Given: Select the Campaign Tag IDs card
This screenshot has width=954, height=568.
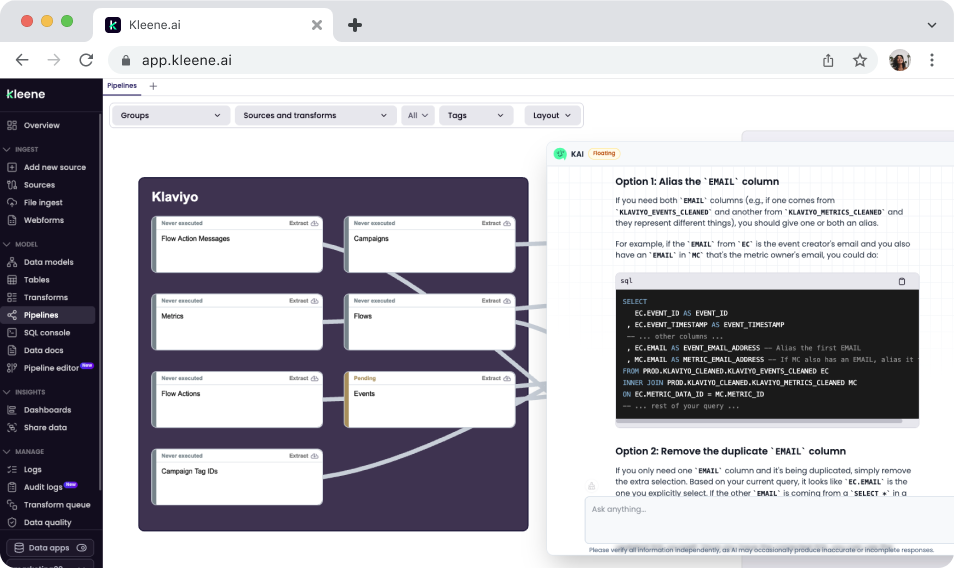Looking at the screenshot, I should pyautogui.click(x=237, y=477).
